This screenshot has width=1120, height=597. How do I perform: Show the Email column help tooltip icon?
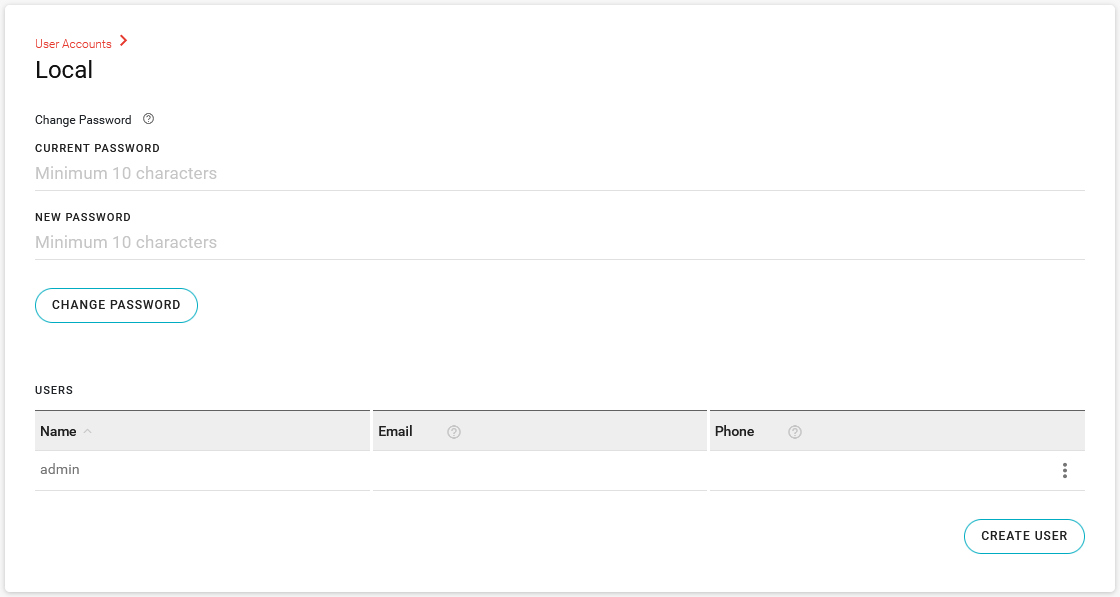(x=454, y=432)
